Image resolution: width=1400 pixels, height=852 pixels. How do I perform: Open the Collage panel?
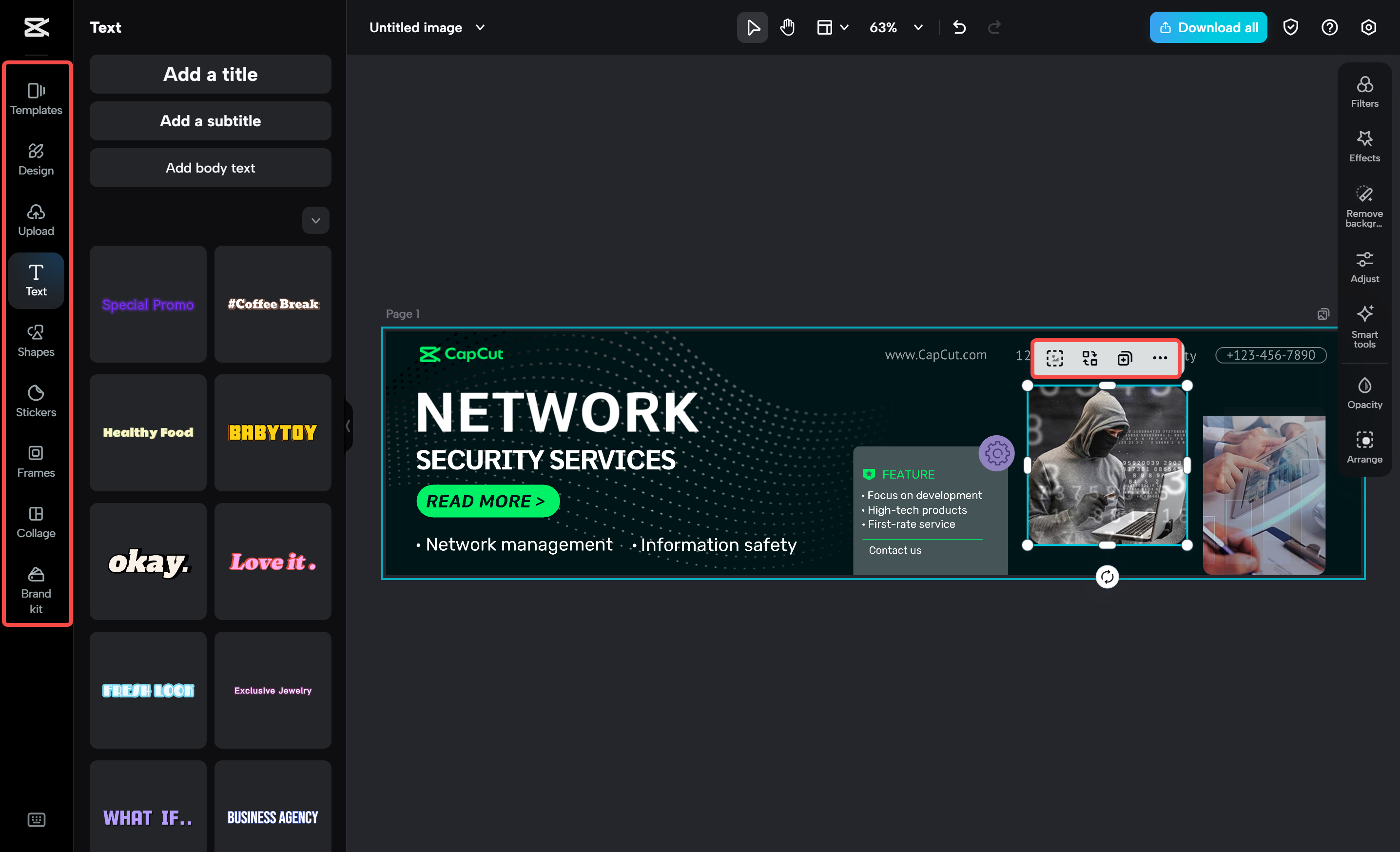coord(36,522)
